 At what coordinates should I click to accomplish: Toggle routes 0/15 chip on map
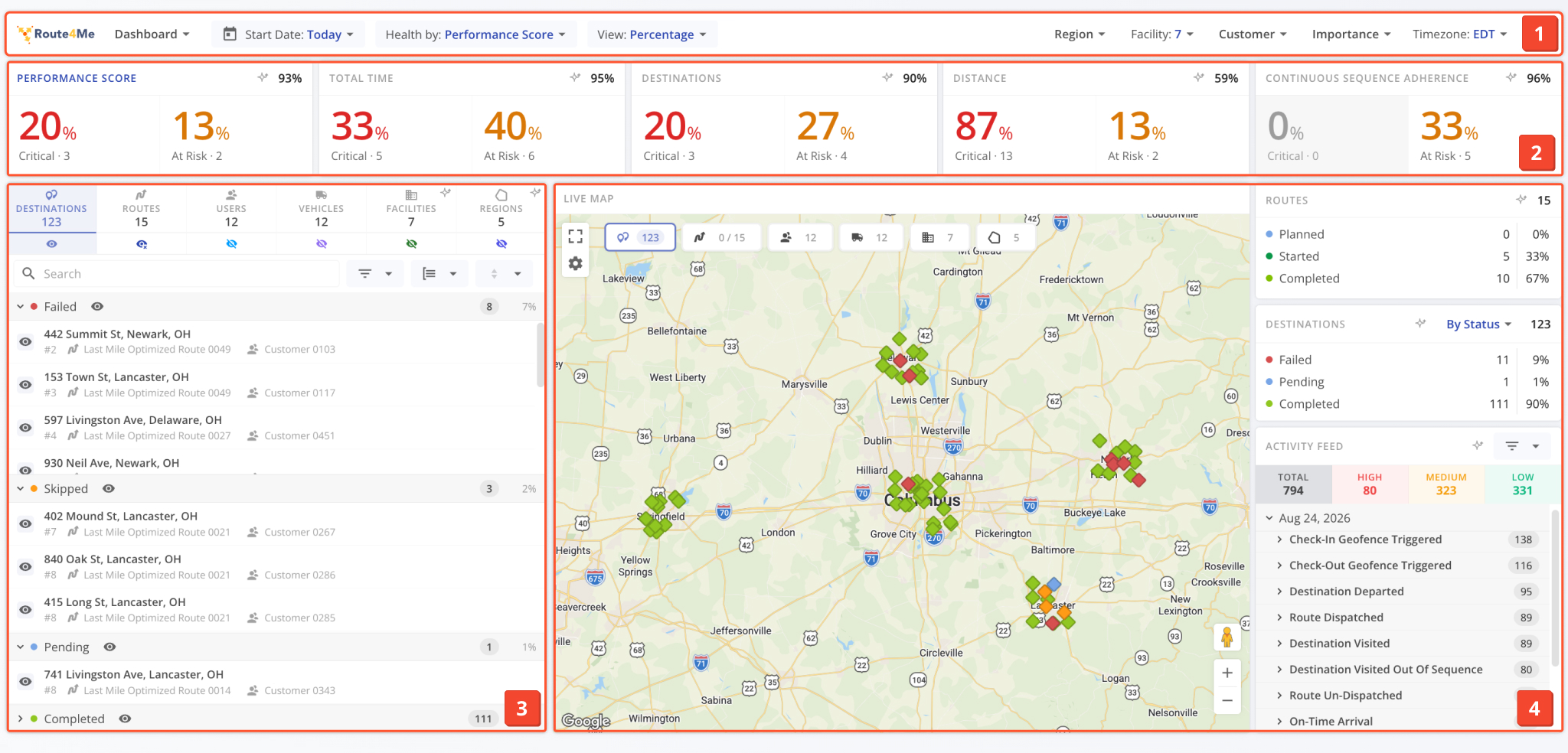tap(721, 237)
